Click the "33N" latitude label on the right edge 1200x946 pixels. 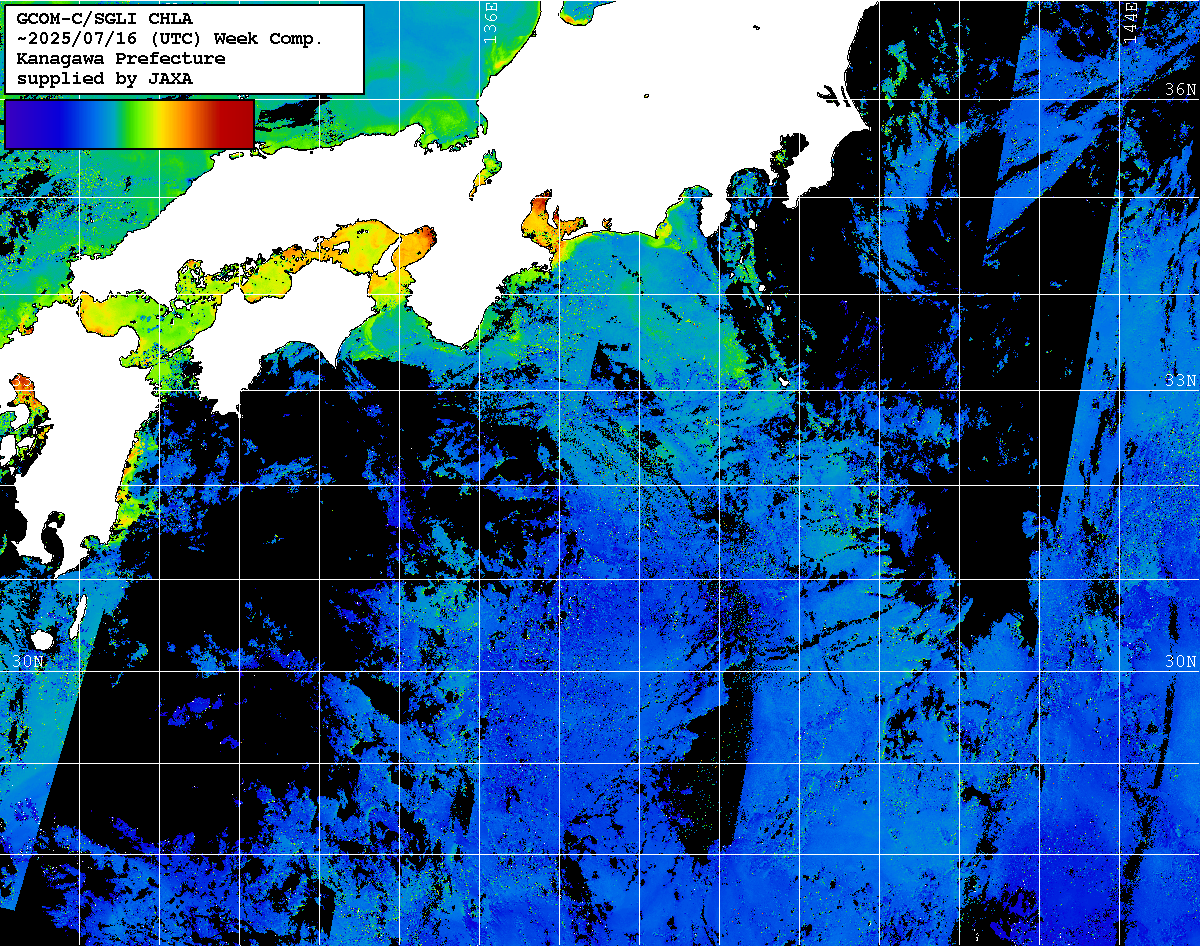[1180, 381]
